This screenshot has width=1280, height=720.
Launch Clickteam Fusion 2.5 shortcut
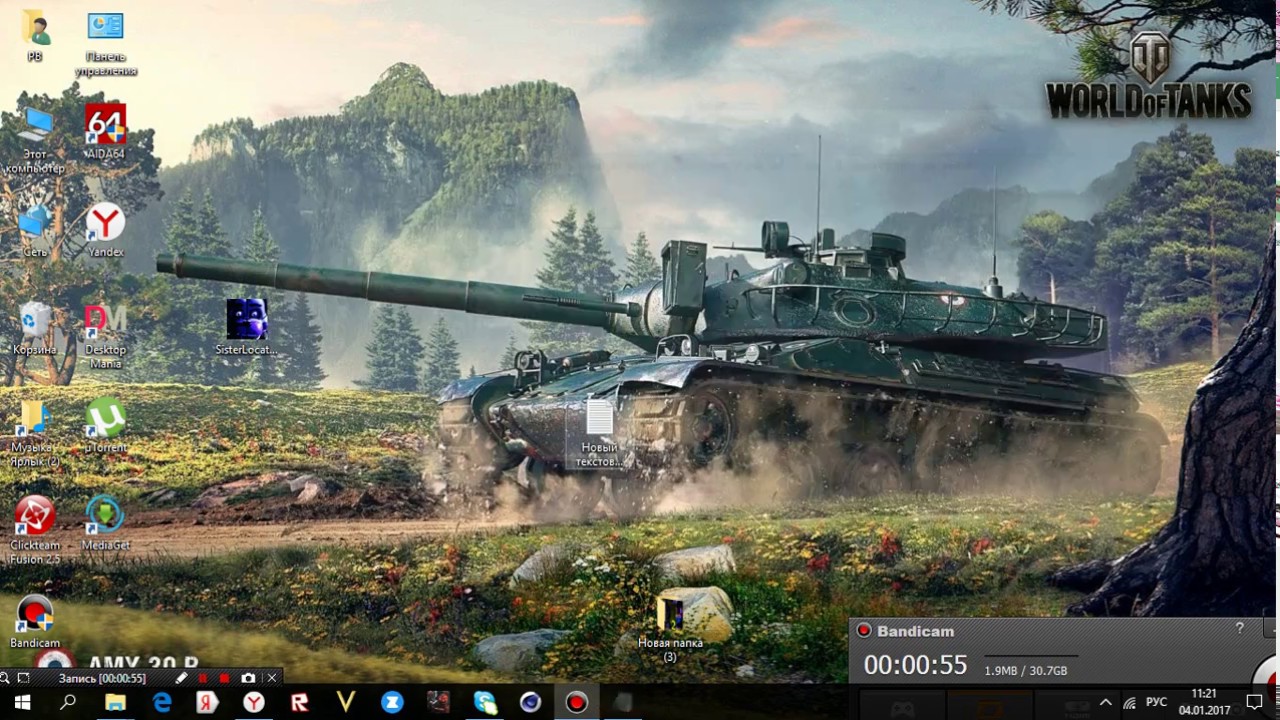(x=35, y=530)
